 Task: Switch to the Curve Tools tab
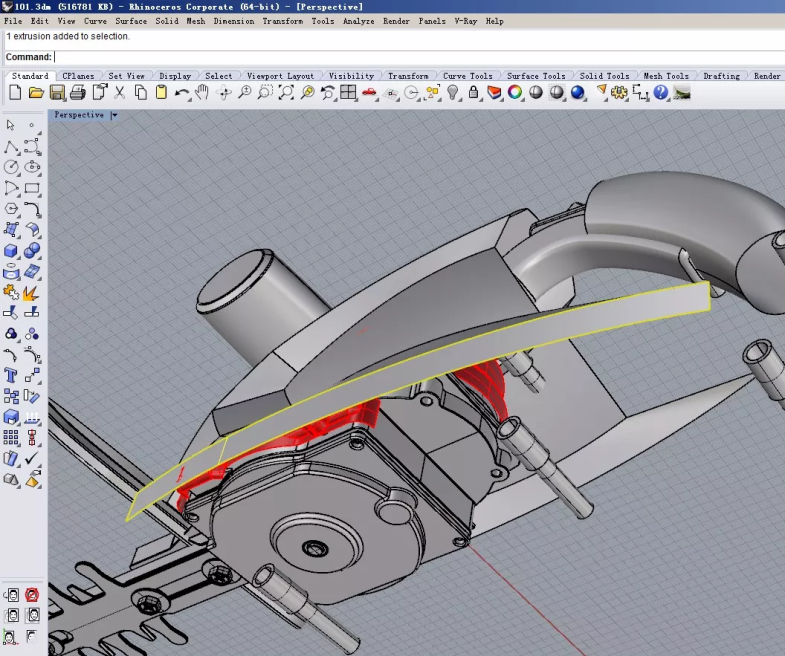[467, 76]
